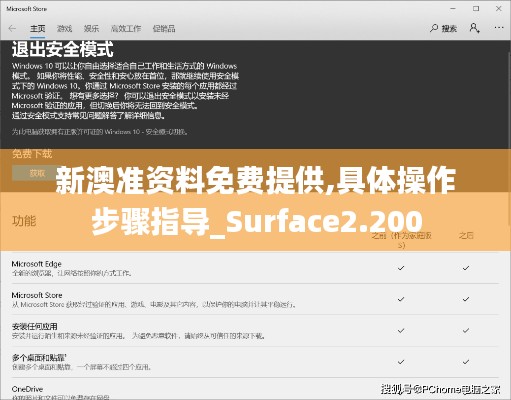Click the Microsoft Store row before-column checkmark
Screen dimensions: 511x400
401,299
